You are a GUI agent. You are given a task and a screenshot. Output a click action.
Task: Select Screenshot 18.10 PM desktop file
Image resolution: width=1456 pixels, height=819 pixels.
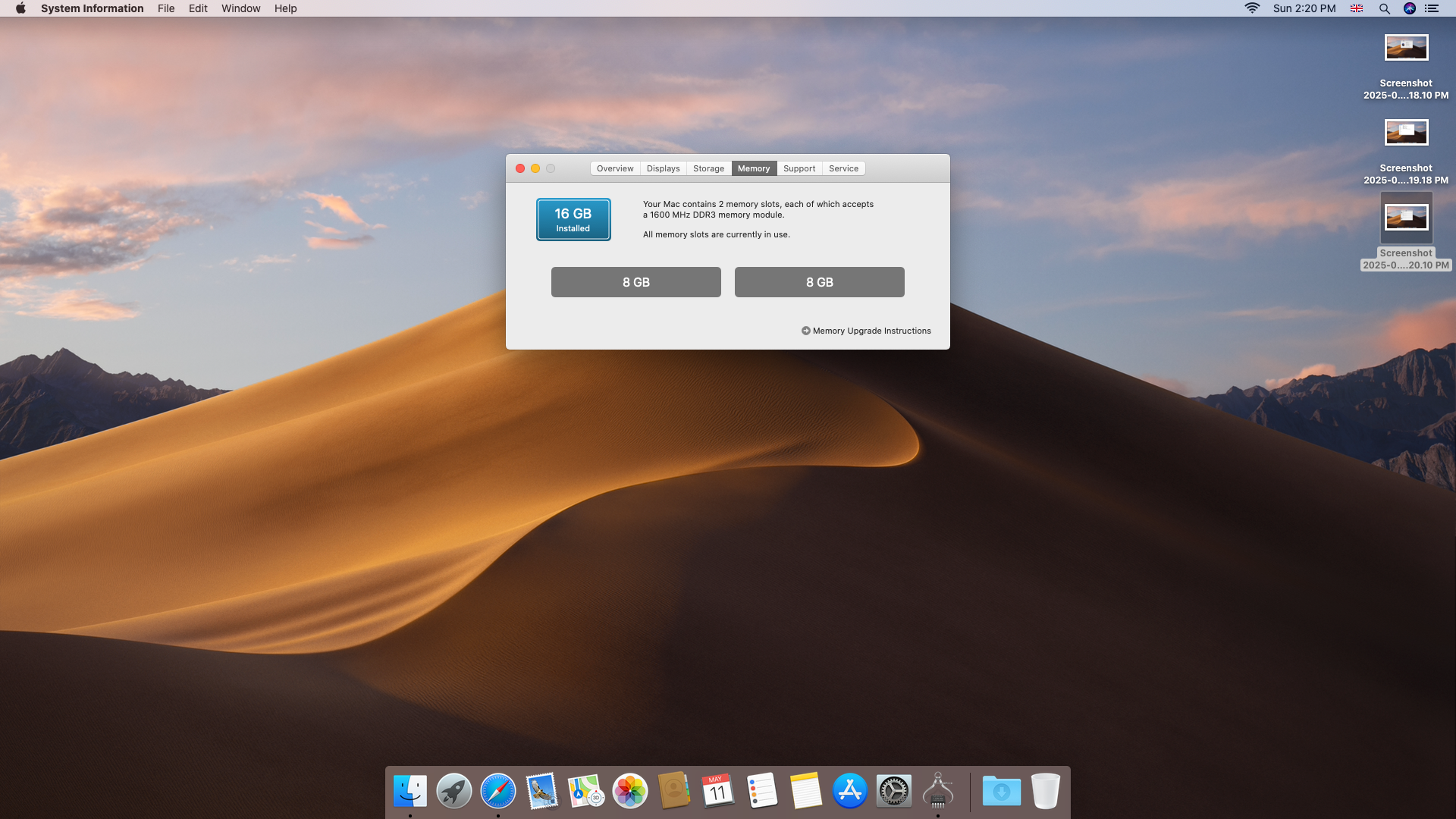click(1407, 67)
